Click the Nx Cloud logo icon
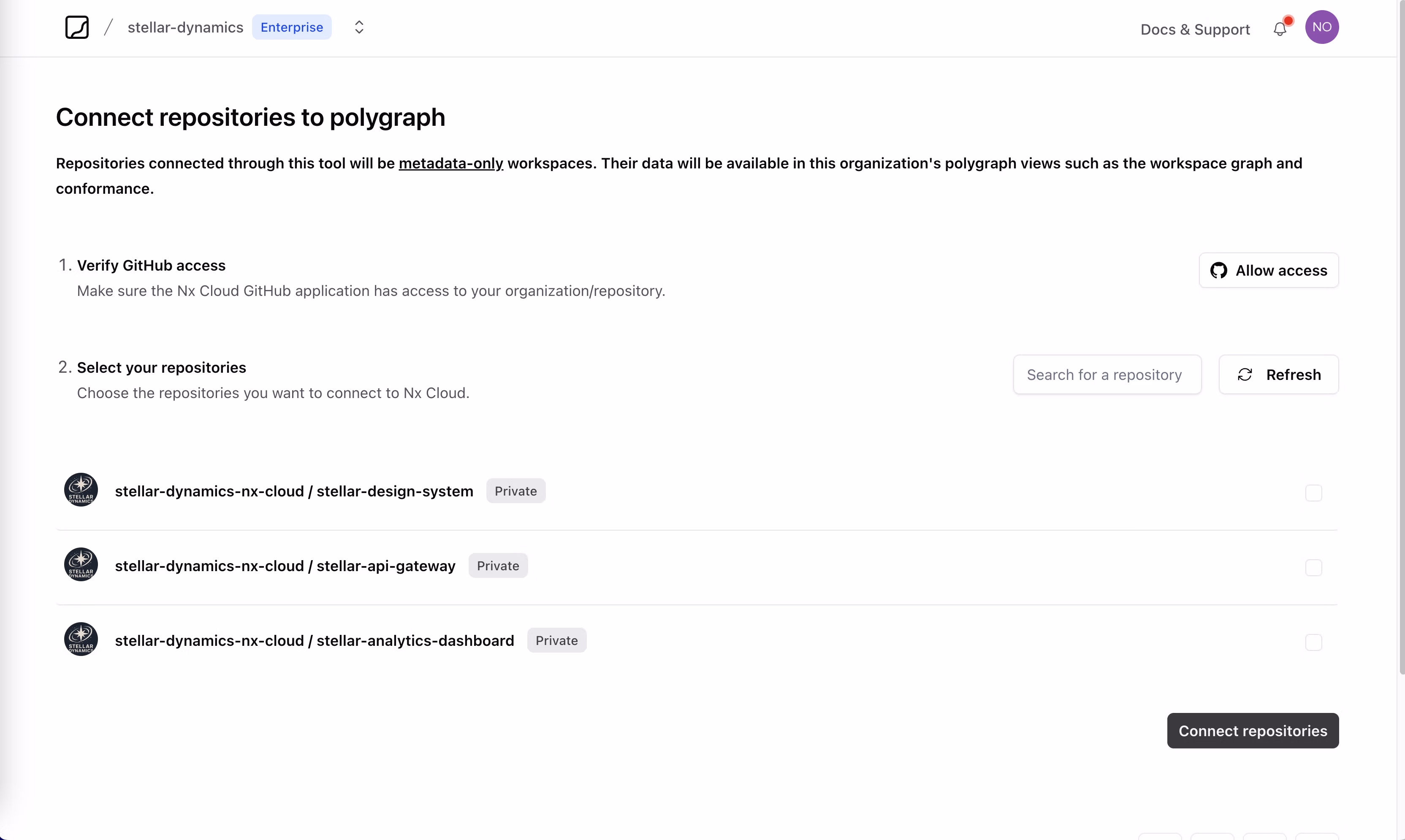1405x840 pixels. tap(77, 27)
